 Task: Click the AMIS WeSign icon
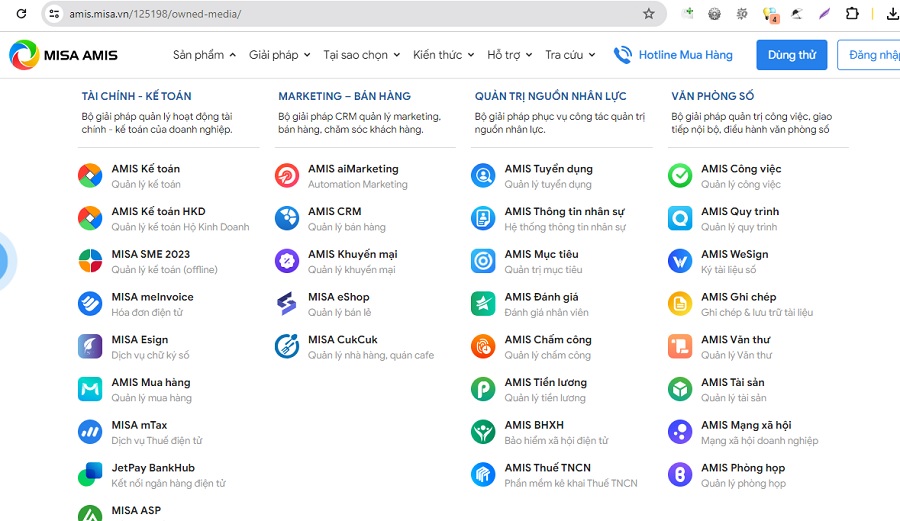(680, 261)
